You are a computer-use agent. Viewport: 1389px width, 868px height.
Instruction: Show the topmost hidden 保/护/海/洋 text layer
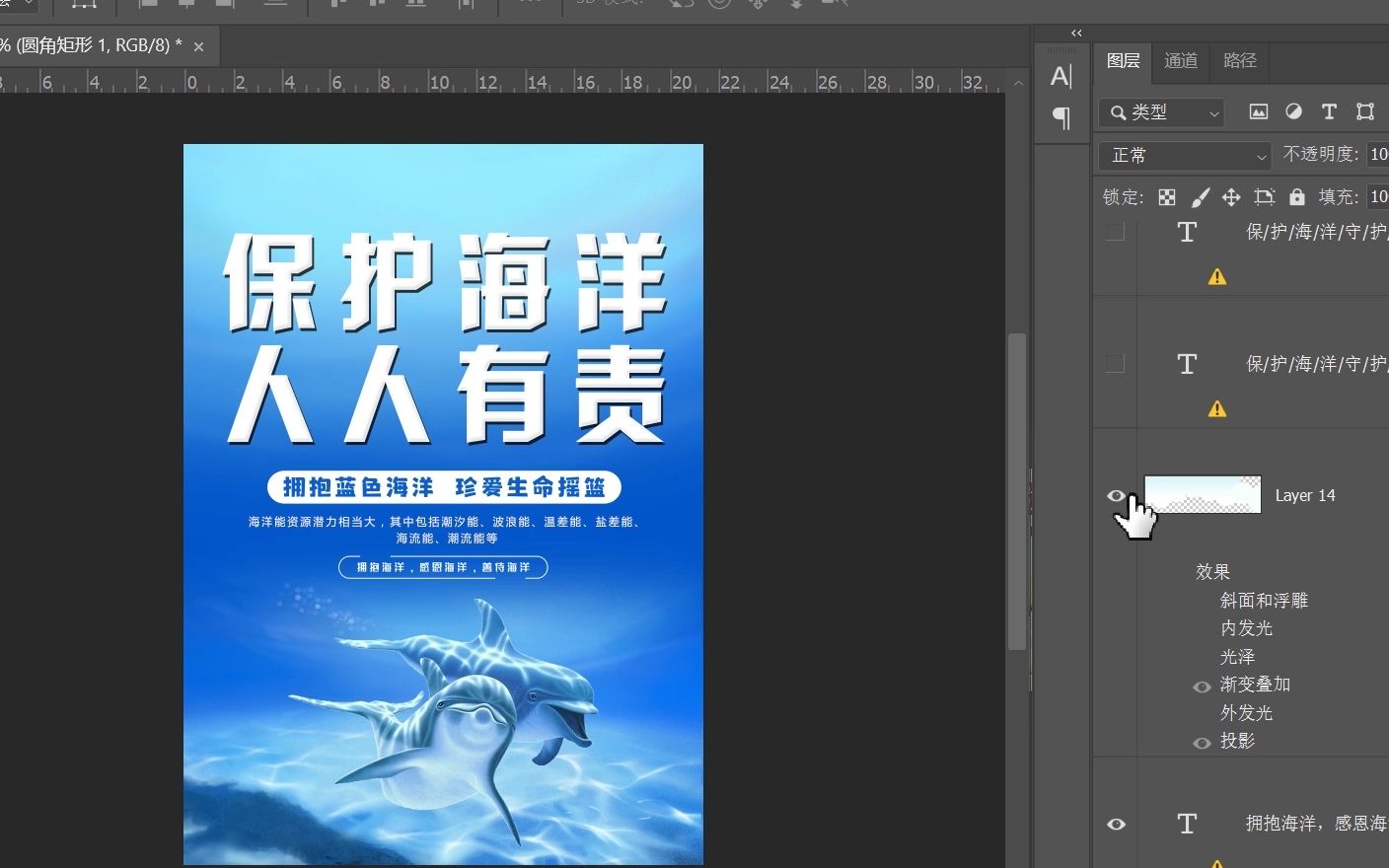click(x=1116, y=232)
